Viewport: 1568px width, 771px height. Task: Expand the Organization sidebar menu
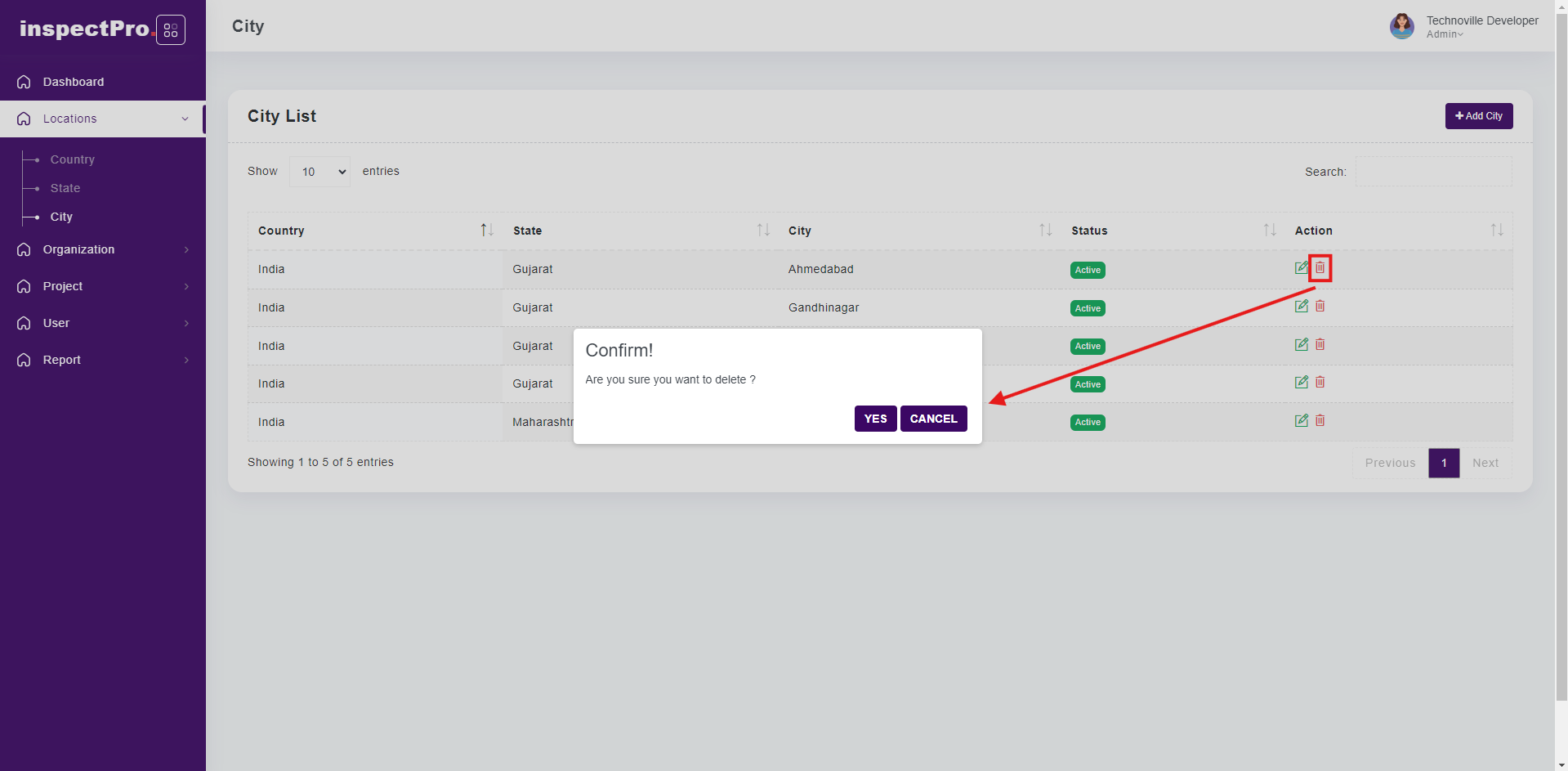coord(103,249)
